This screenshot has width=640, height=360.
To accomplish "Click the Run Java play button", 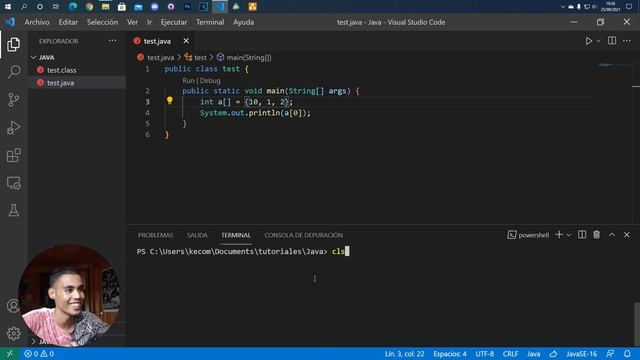I will [x=589, y=41].
